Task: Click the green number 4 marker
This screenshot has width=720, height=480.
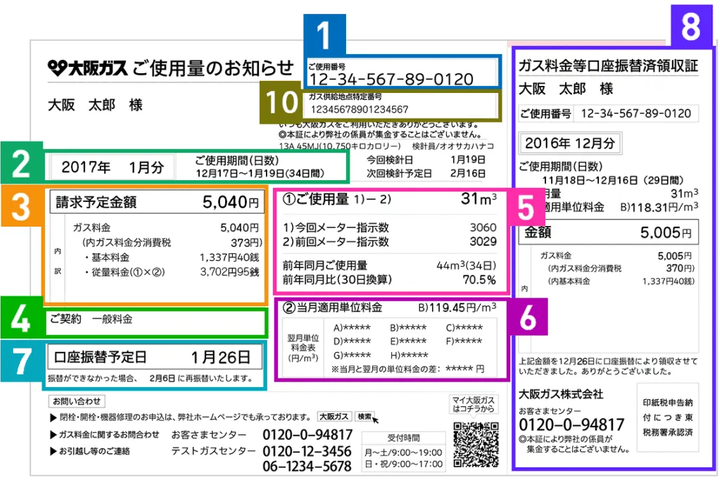Action: [22, 317]
